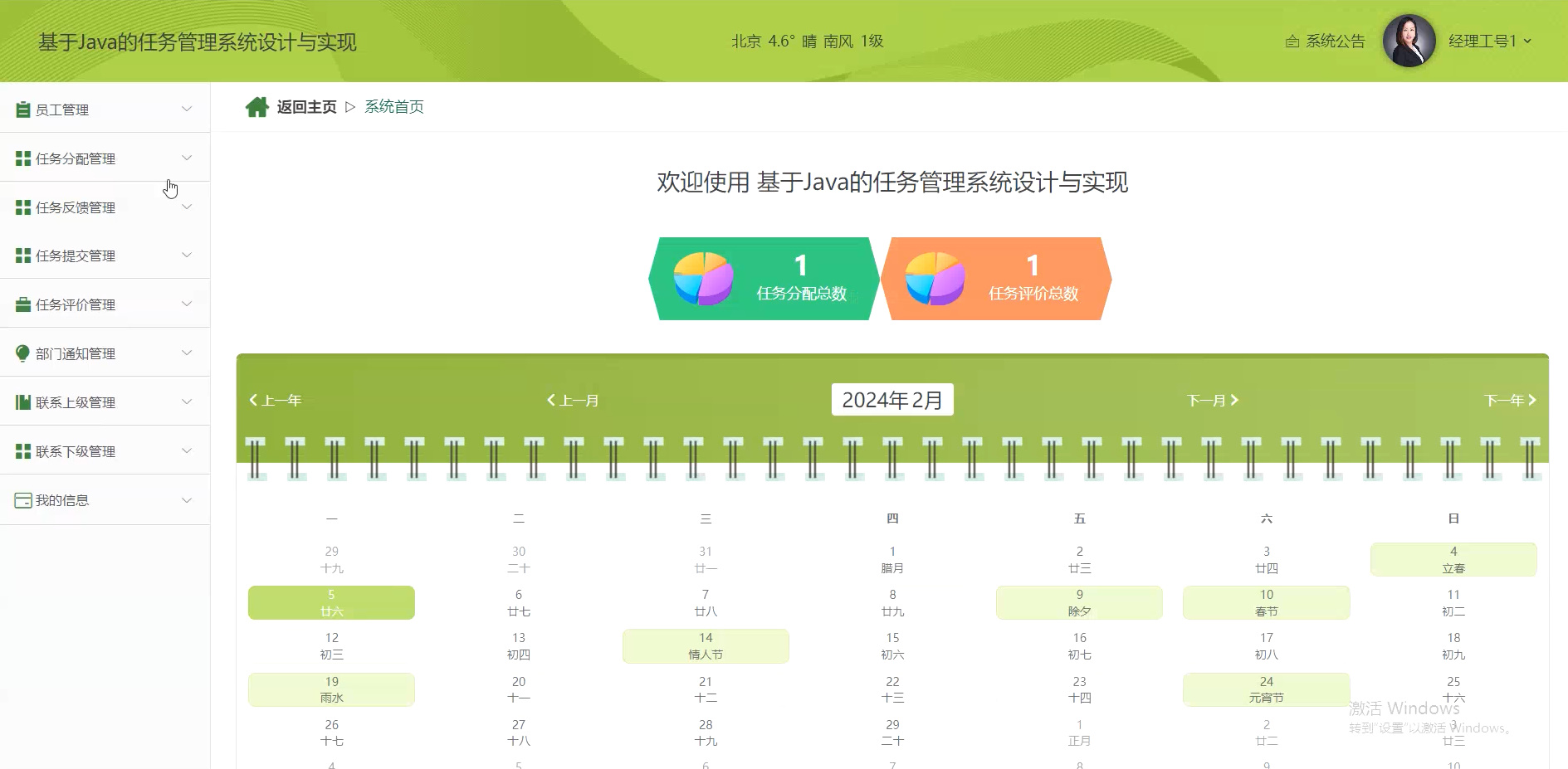Click the system title 基于Java的任务管理系统设计与实现 in header
The width and height of the screenshot is (1568, 769).
tap(198, 42)
